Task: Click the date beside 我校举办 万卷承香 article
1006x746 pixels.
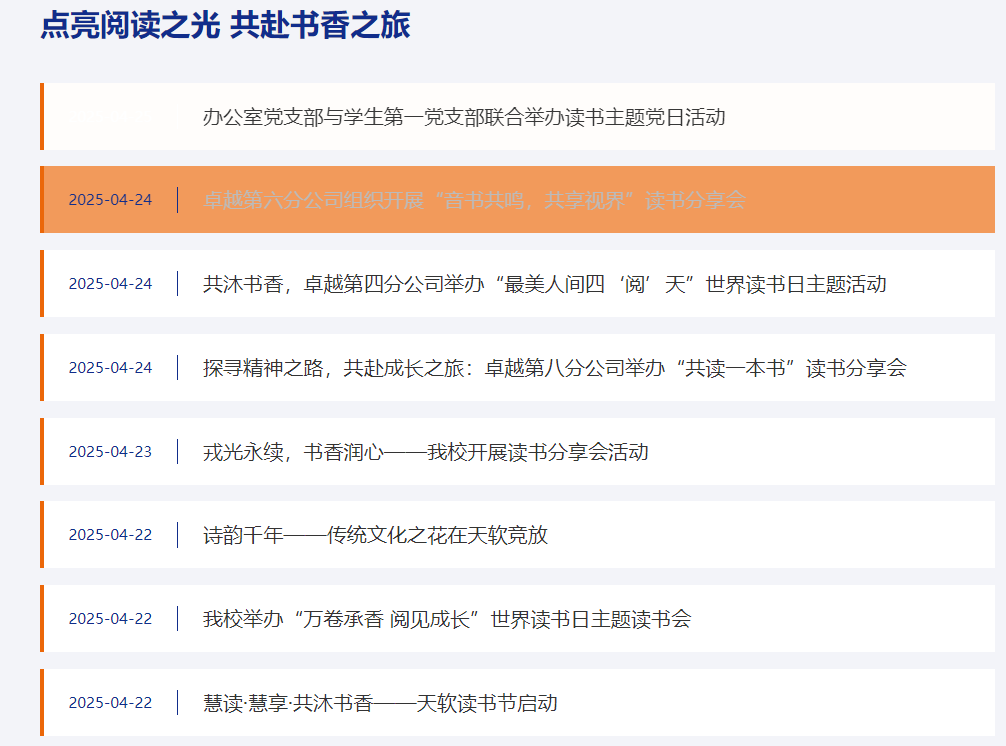Action: click(110, 619)
